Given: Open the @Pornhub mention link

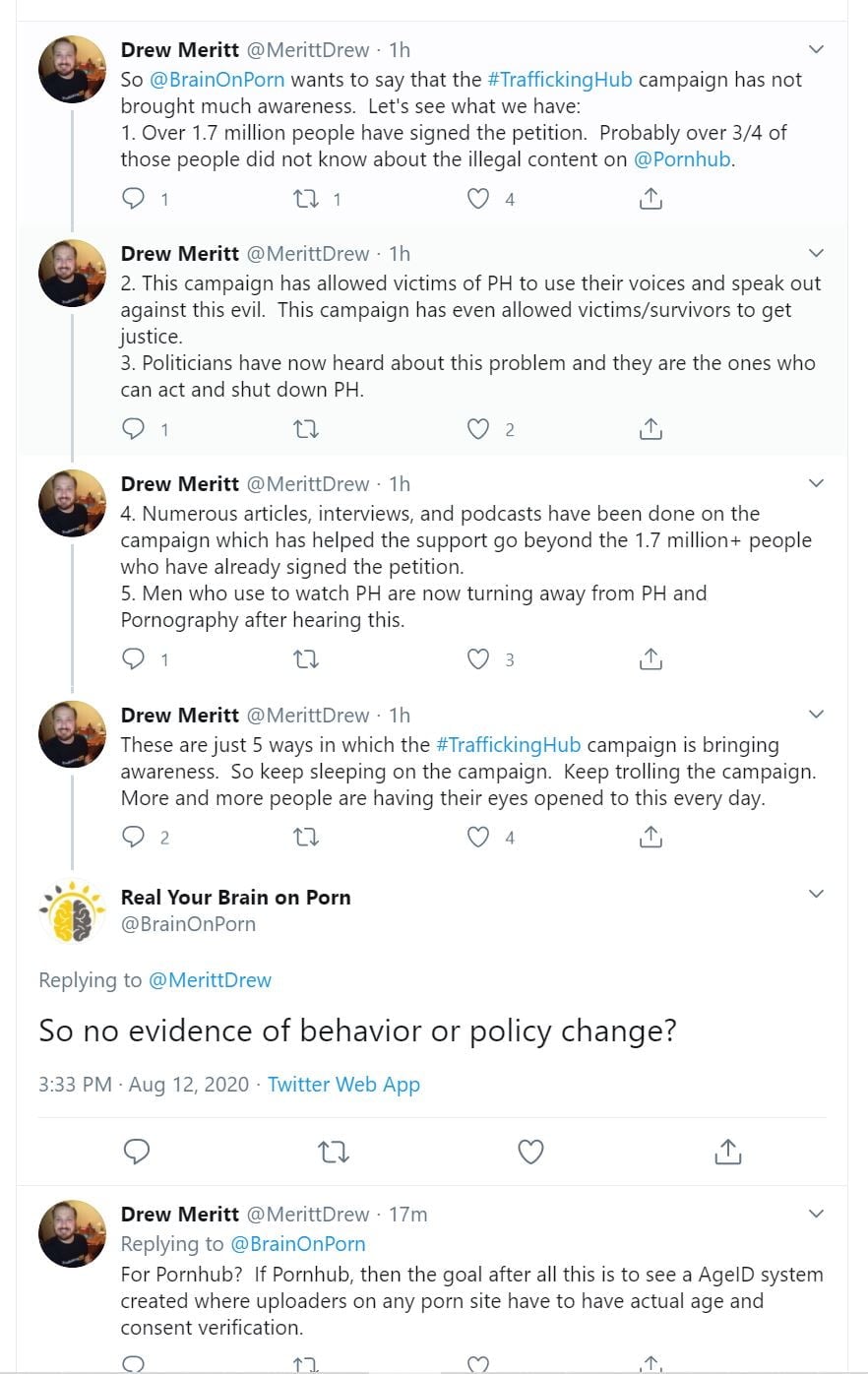Looking at the screenshot, I should [683, 159].
